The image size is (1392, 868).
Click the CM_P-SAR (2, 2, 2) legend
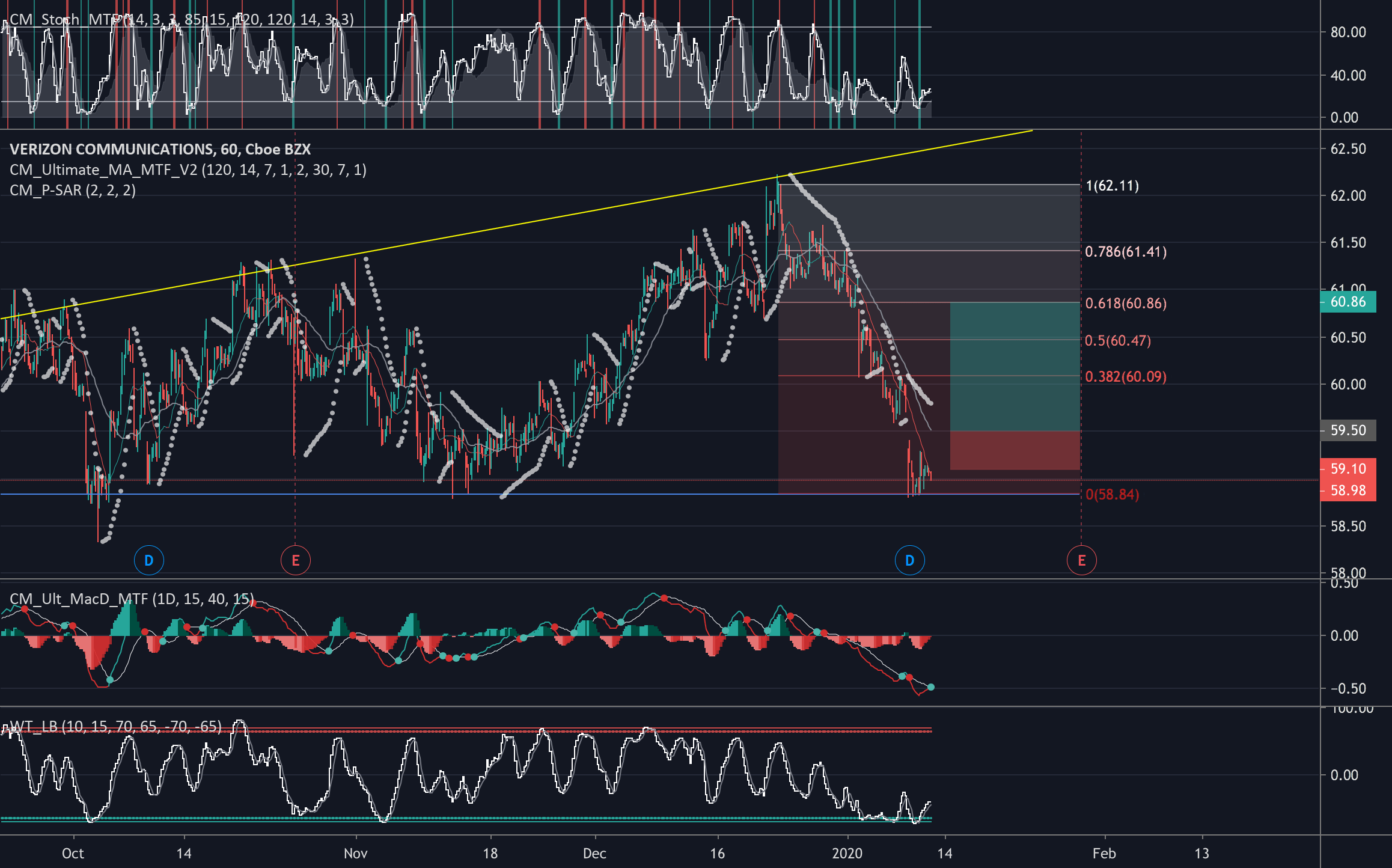pyautogui.click(x=72, y=191)
